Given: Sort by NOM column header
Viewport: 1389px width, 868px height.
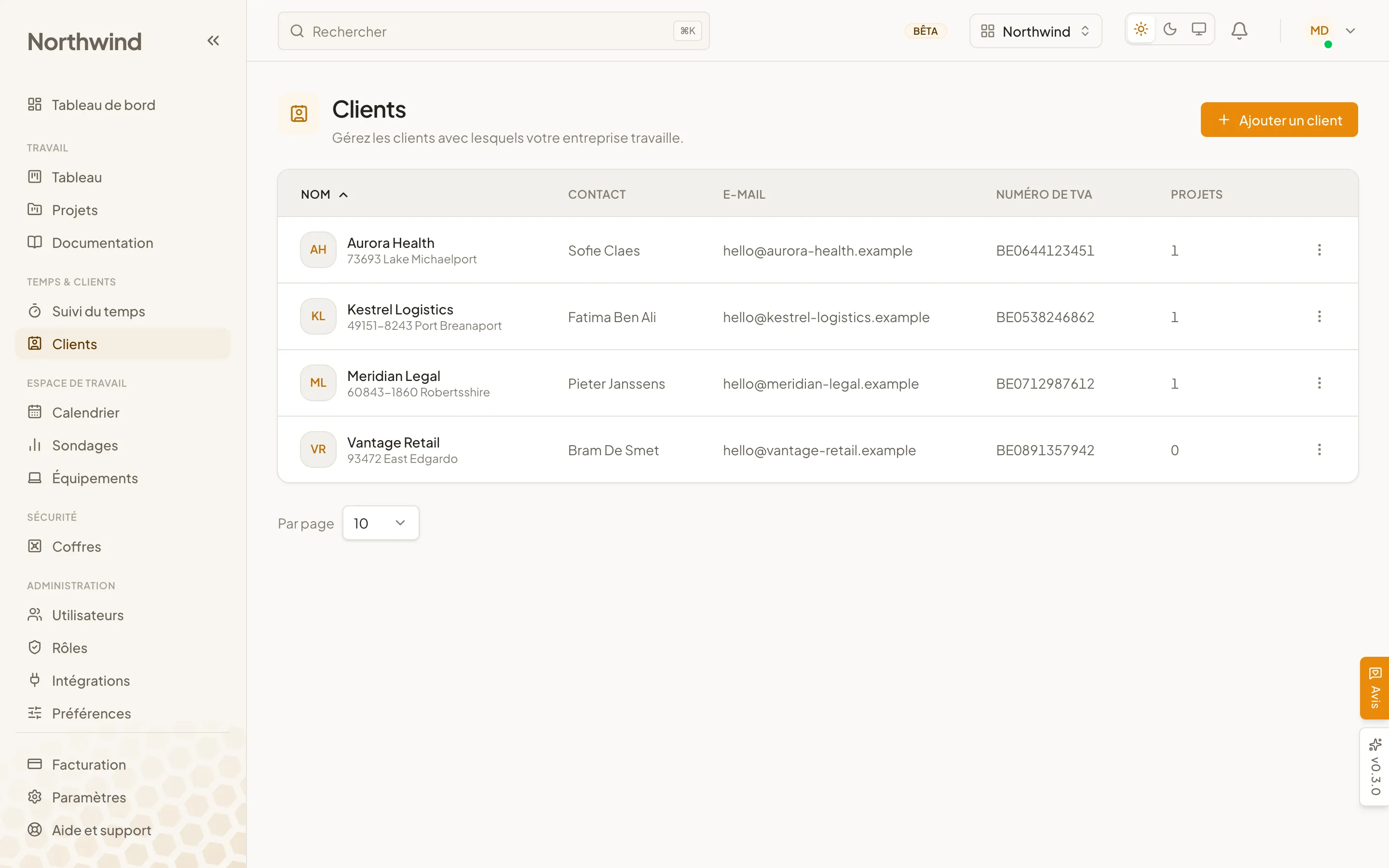Looking at the screenshot, I should tap(324, 195).
